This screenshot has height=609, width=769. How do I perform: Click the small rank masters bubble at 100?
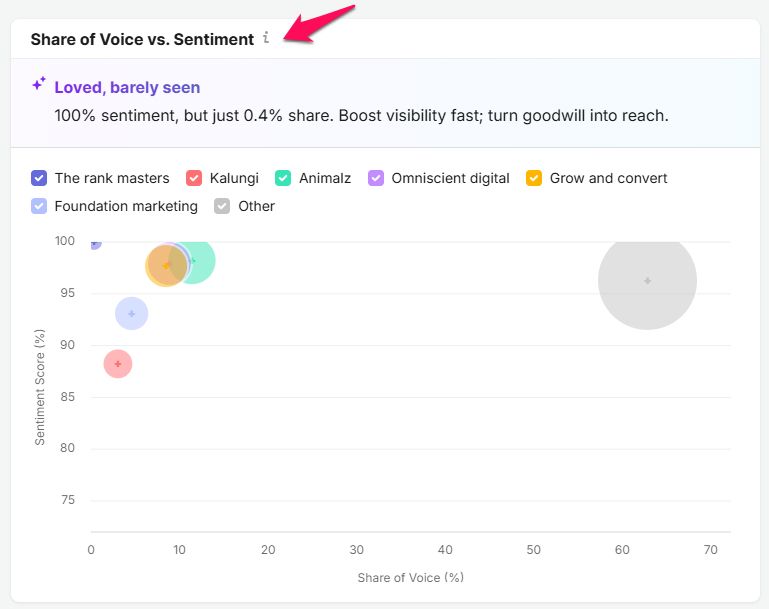[x=95, y=245]
